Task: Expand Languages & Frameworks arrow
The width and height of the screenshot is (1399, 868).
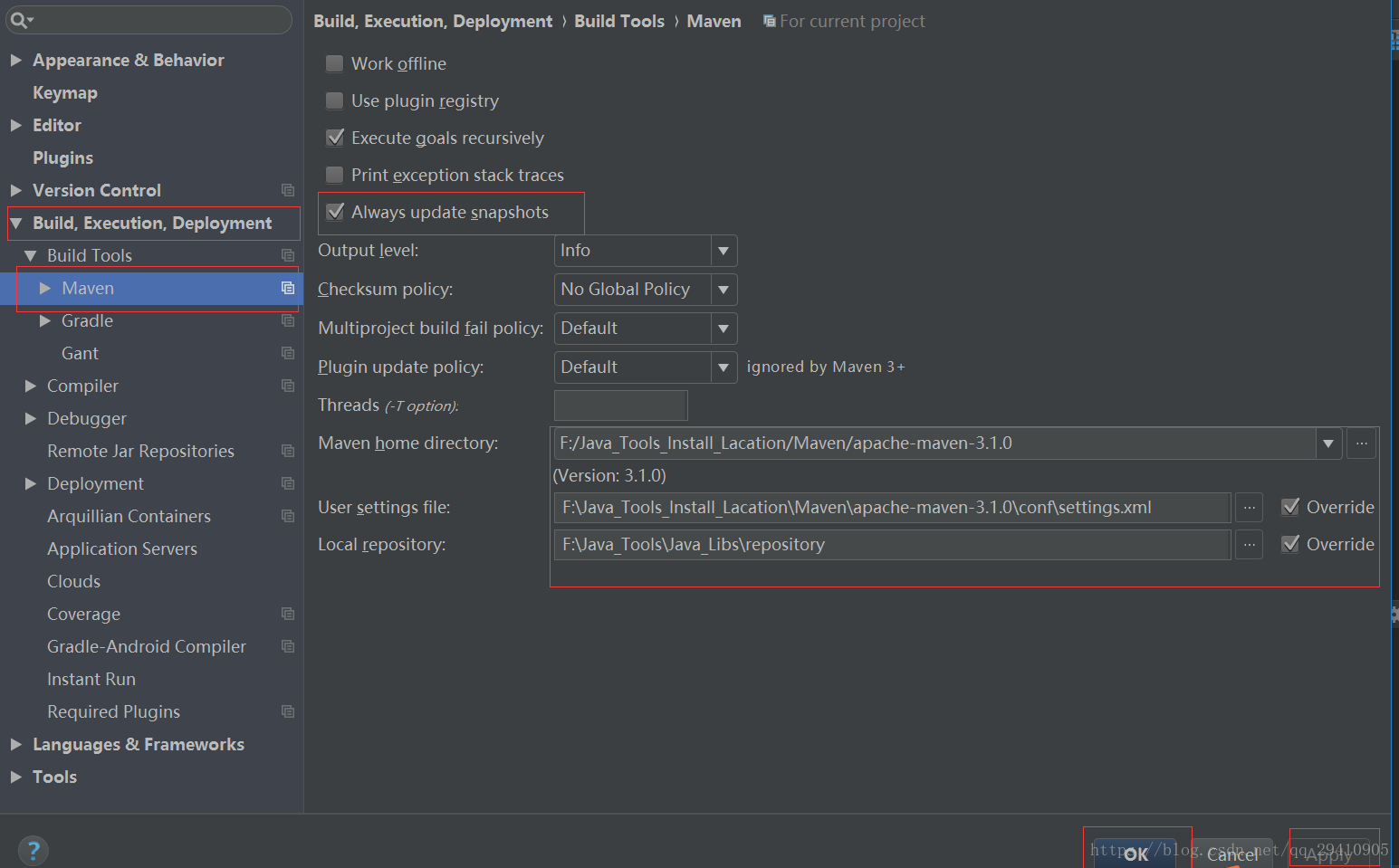Action: [x=16, y=744]
